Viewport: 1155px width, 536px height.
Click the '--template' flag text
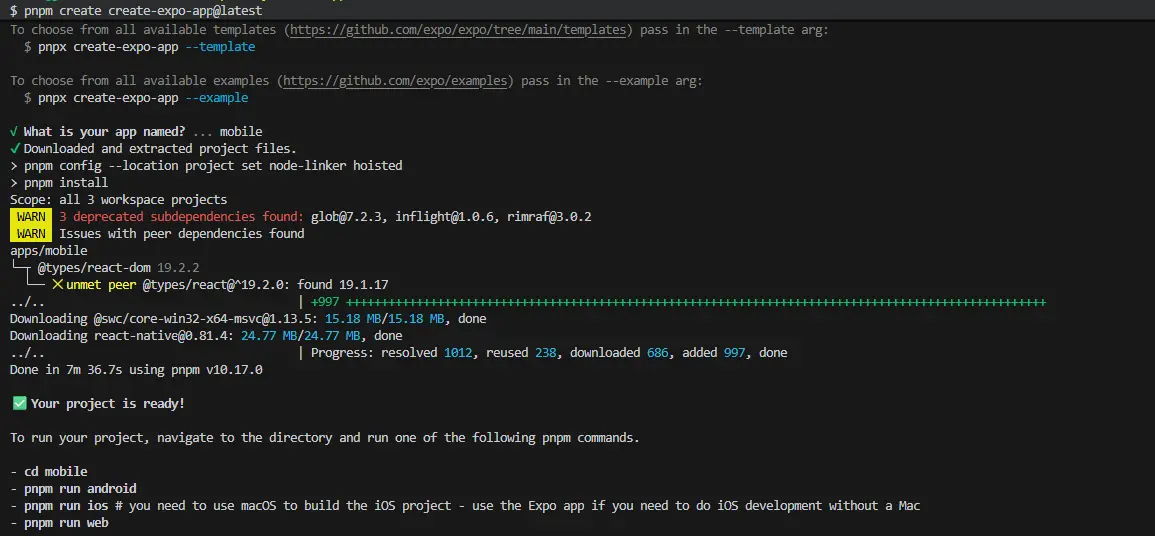220,47
